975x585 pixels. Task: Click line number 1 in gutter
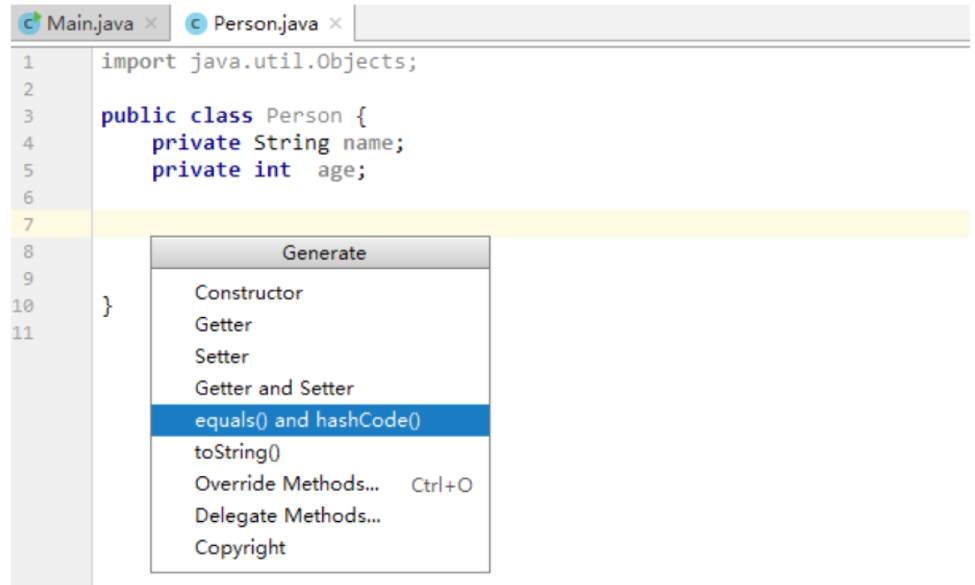[29, 62]
